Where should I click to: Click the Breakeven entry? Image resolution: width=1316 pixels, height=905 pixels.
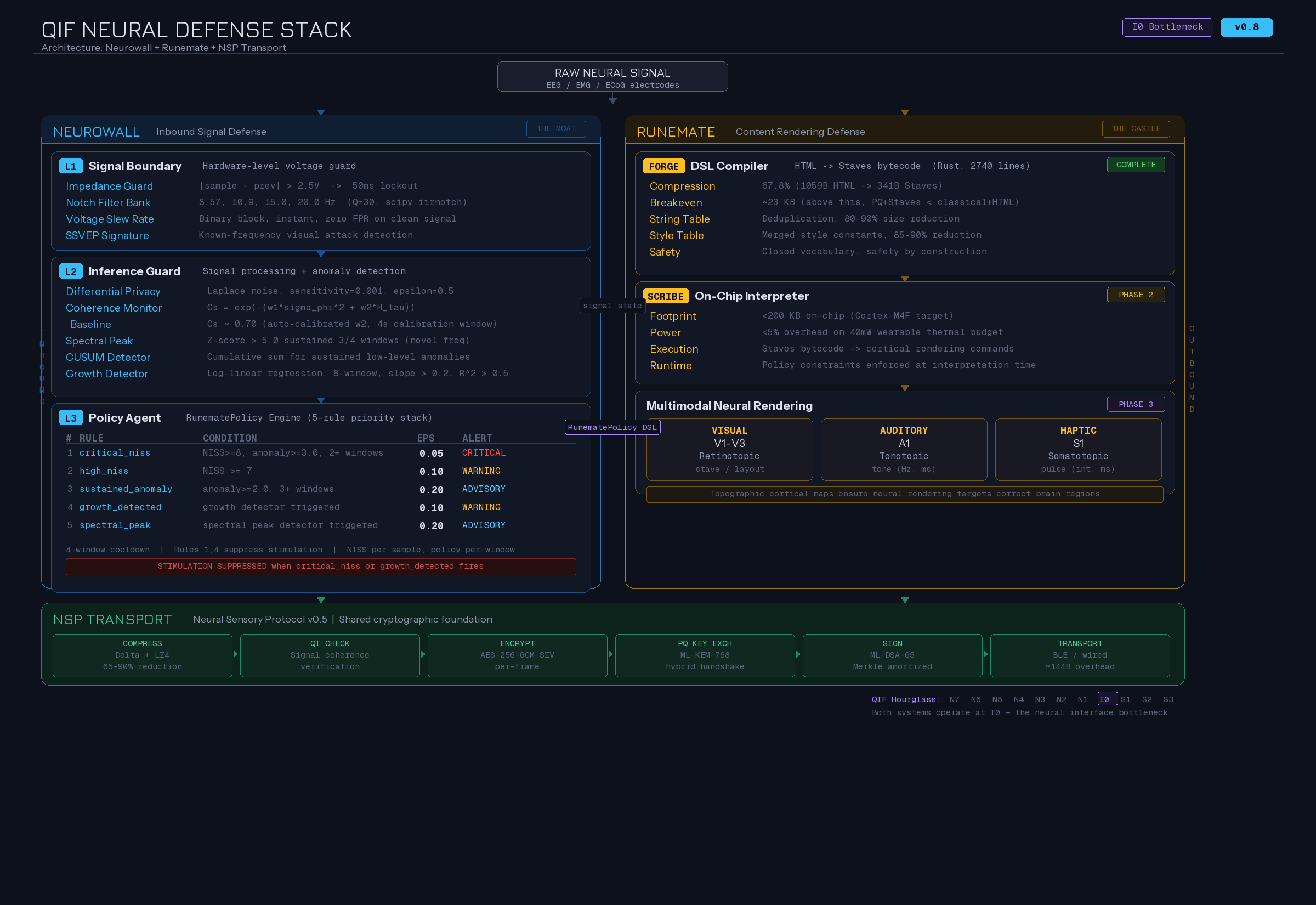click(676, 202)
